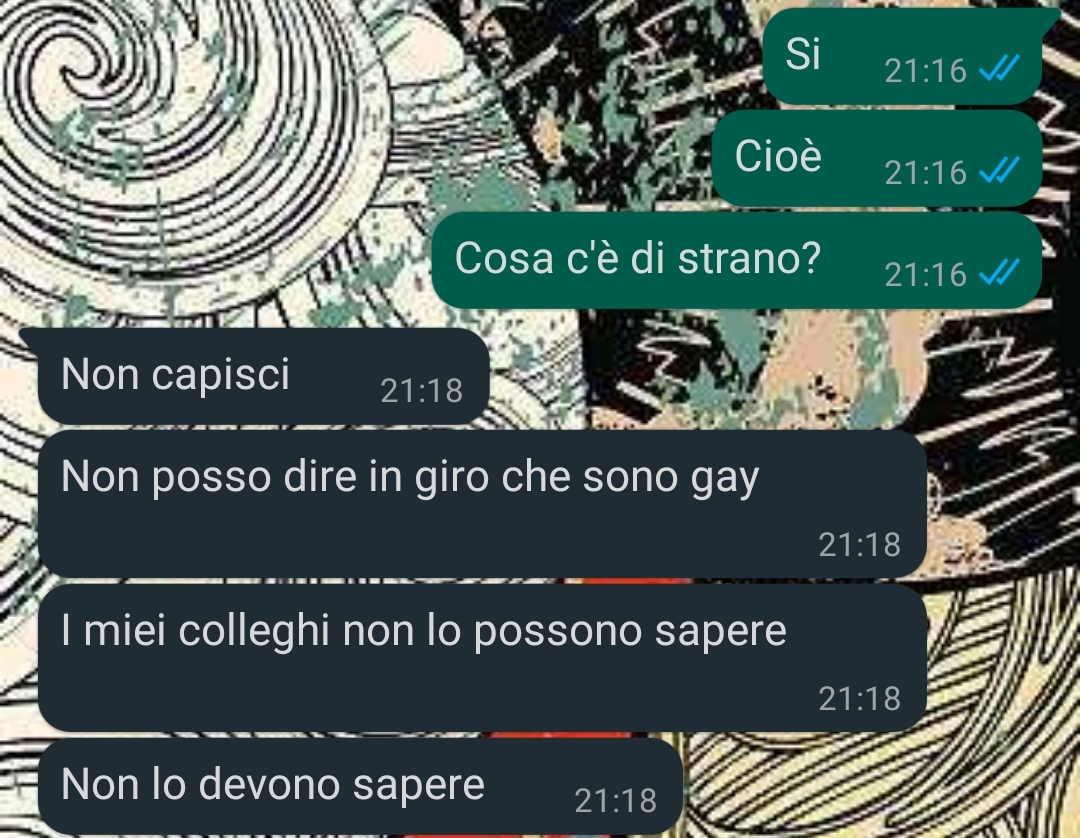Click the pointed tail of the "Non capisci" bubble
The image size is (1080, 838).
pyautogui.click(x=31, y=337)
